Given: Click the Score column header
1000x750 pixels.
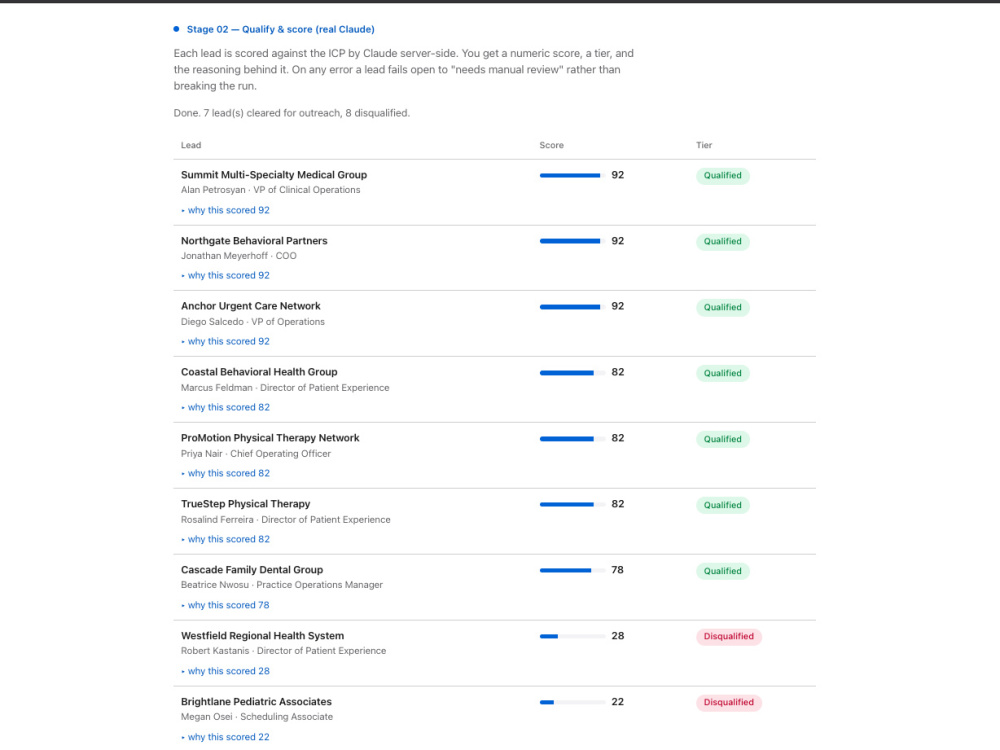Looking at the screenshot, I should [552, 145].
